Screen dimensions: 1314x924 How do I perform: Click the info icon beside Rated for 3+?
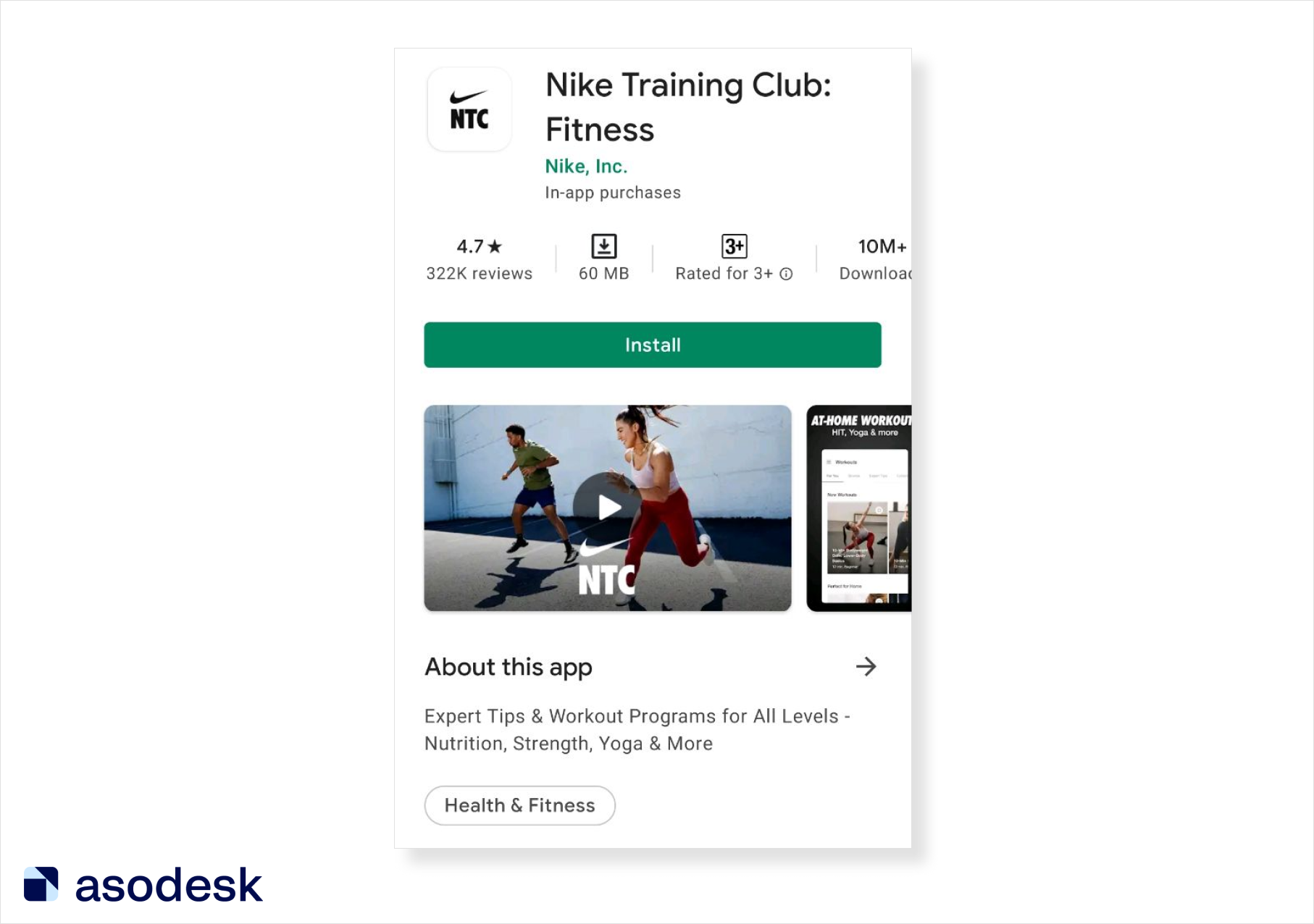coord(786,274)
